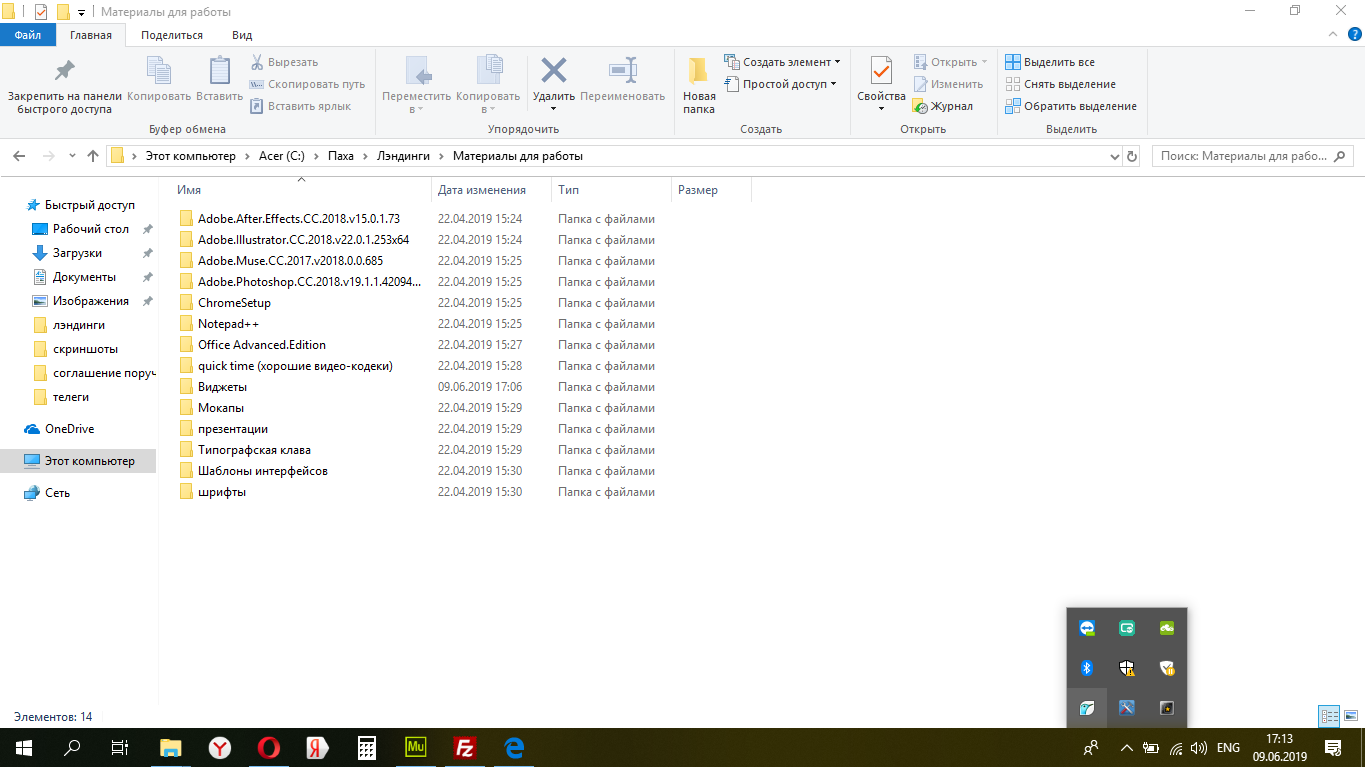Select the Виджеты folder
Viewport: 1365px width, 767px height.
[x=222, y=387]
